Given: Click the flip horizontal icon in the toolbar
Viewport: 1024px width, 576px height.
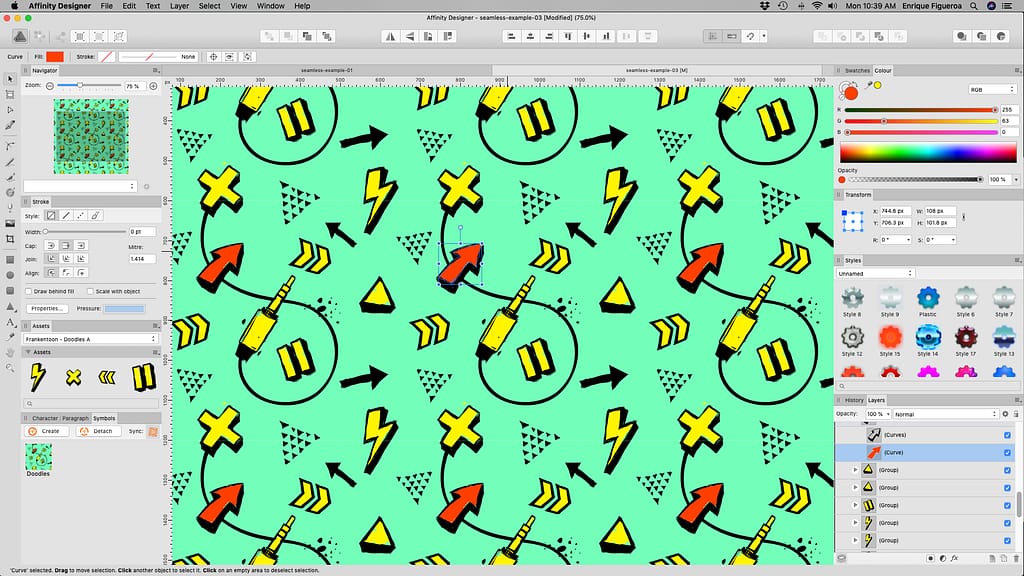Looking at the screenshot, I should 392,35.
